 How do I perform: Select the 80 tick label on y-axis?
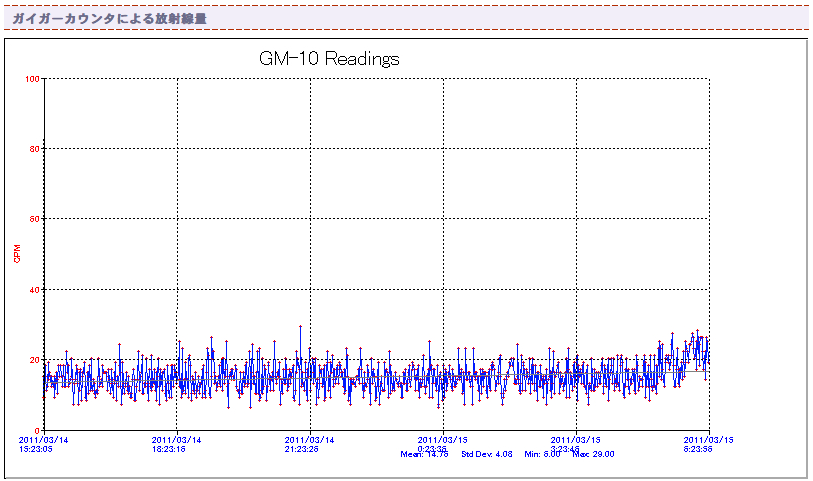(x=35, y=148)
